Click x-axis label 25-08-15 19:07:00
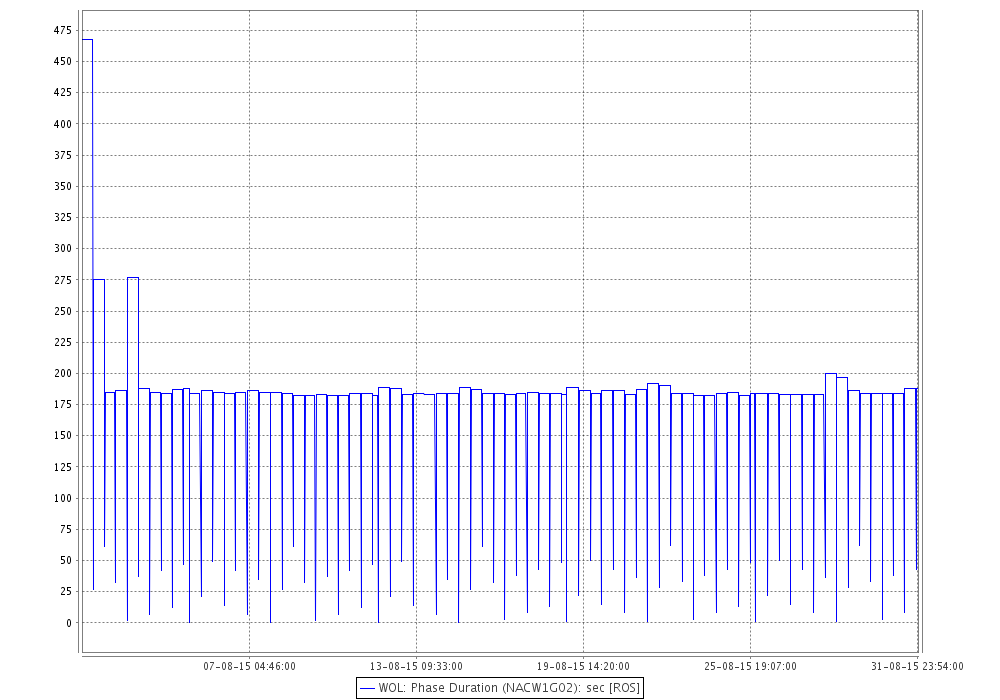The image size is (1000, 700). (x=750, y=666)
